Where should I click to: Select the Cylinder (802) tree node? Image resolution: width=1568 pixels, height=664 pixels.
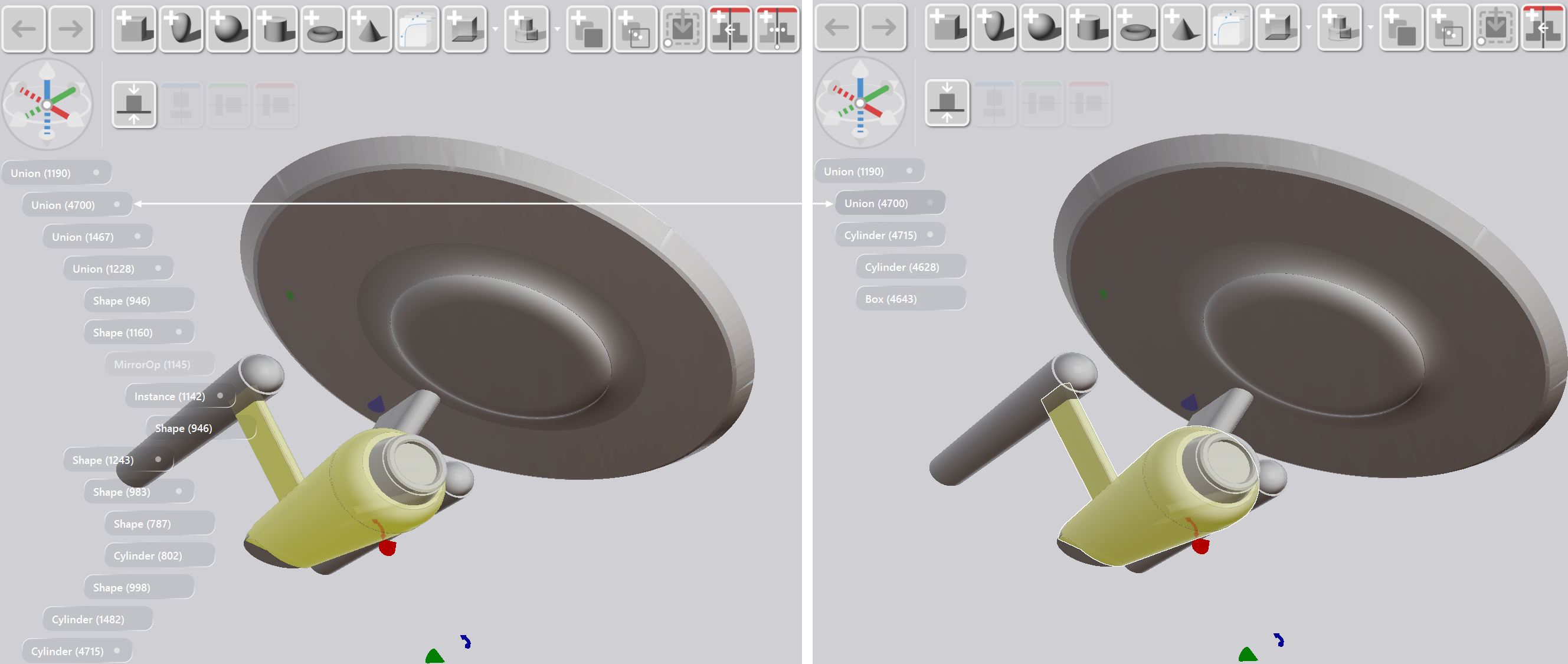tap(159, 555)
